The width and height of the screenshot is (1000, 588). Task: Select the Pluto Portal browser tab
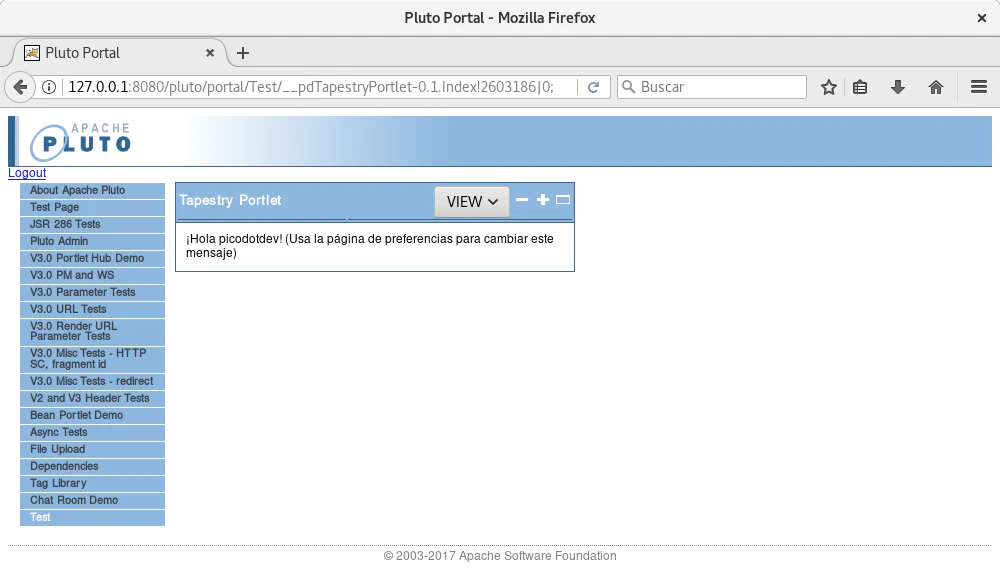(110, 53)
